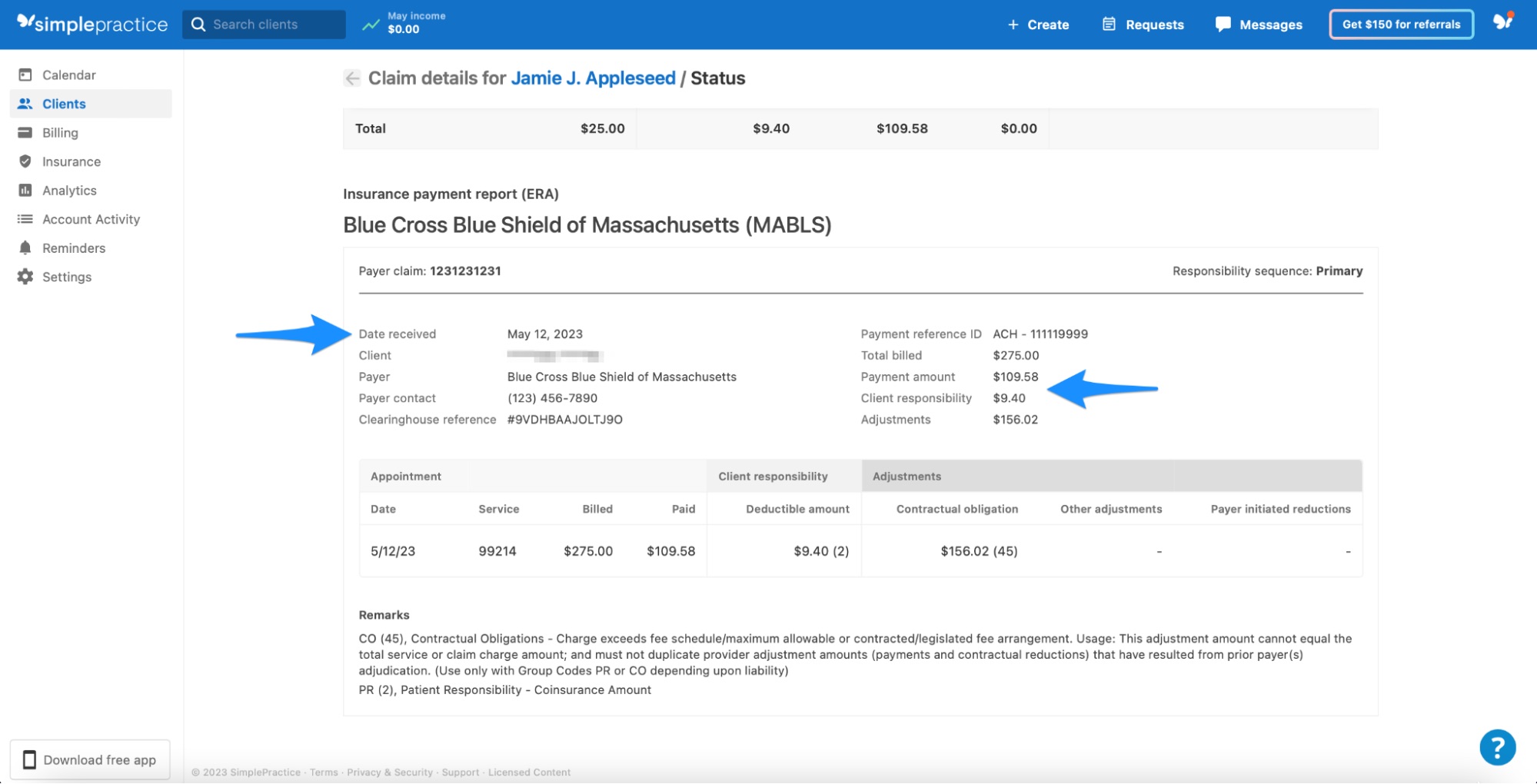View Analytics via its chart icon
The image size is (1537, 784).
tap(25, 190)
